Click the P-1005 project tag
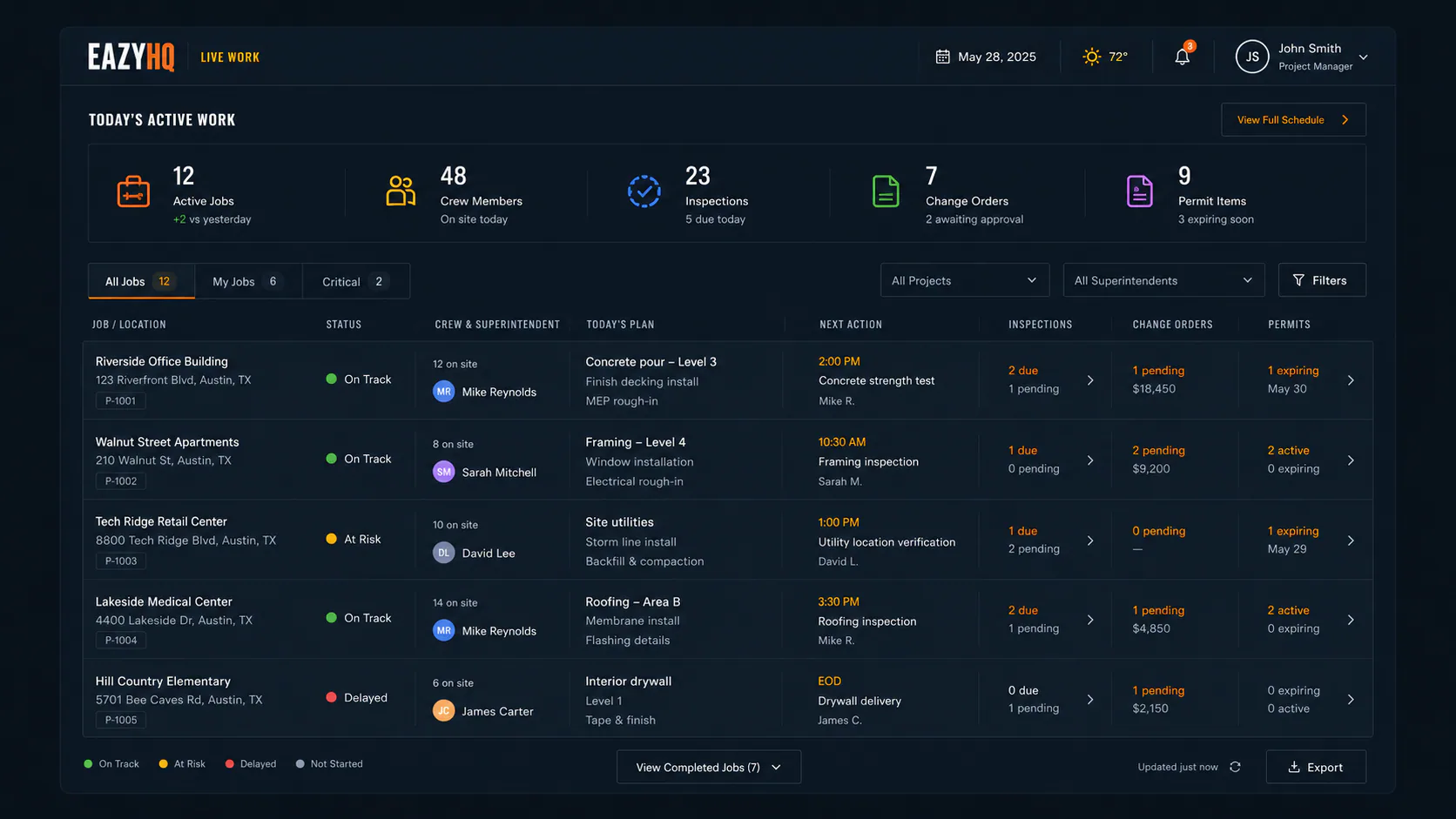 point(121,720)
